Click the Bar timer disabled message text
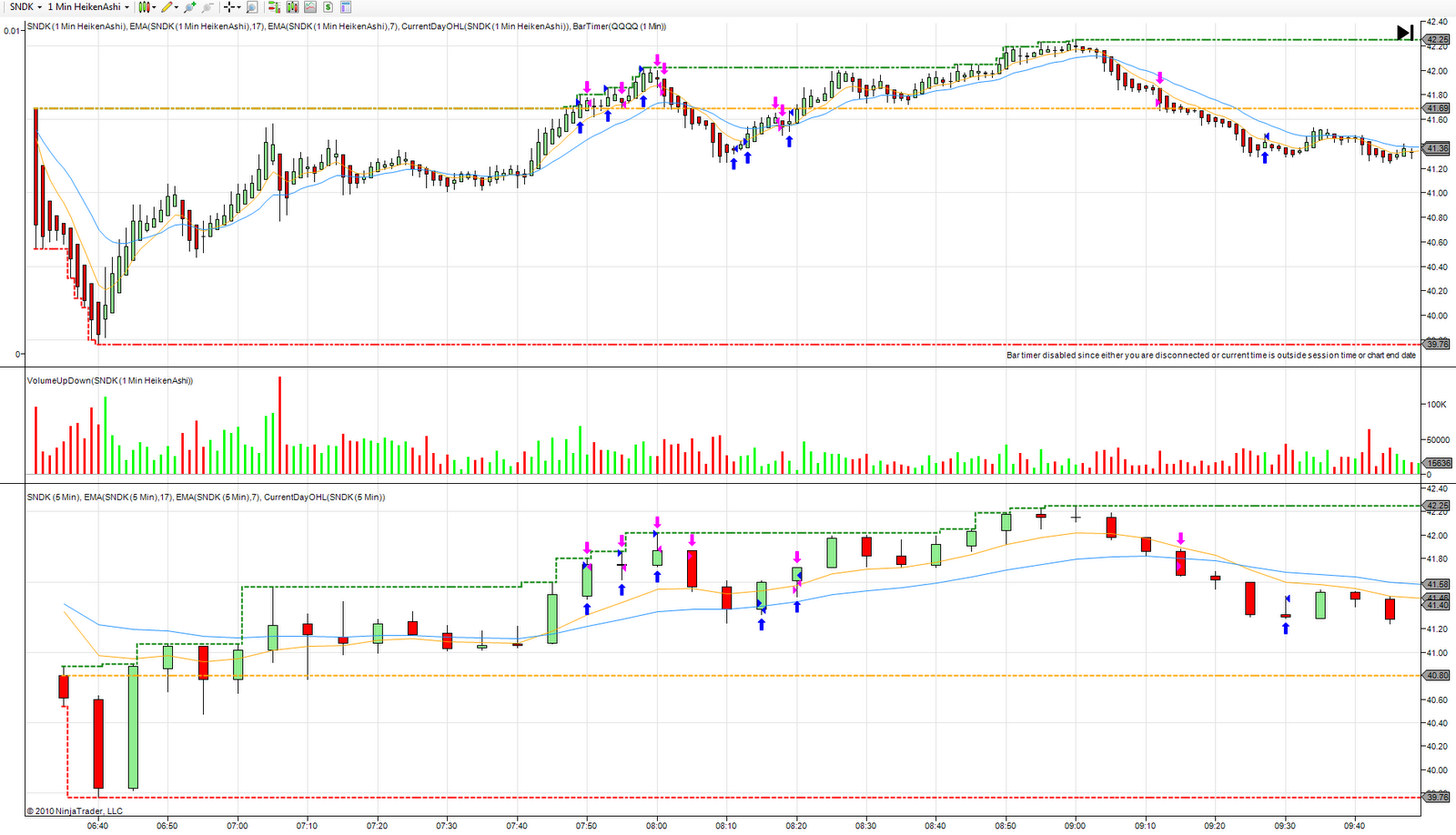Screen dimensions: 1456x835 click(x=1211, y=356)
